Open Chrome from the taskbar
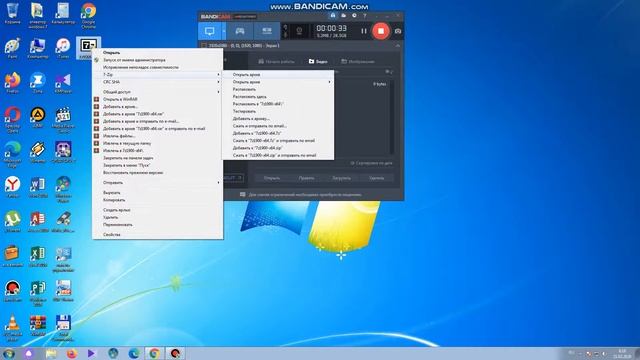 (154, 353)
